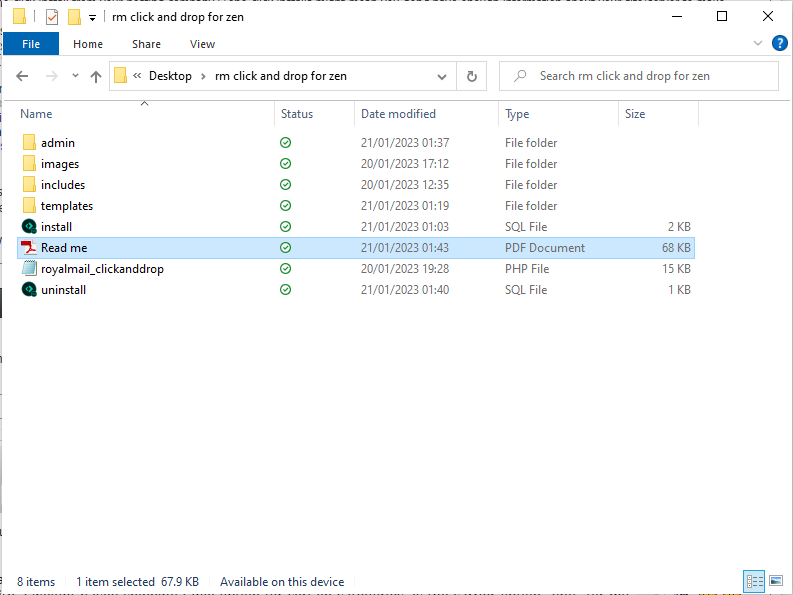Go up one folder level
This screenshot has height=595, width=793.
point(96,76)
